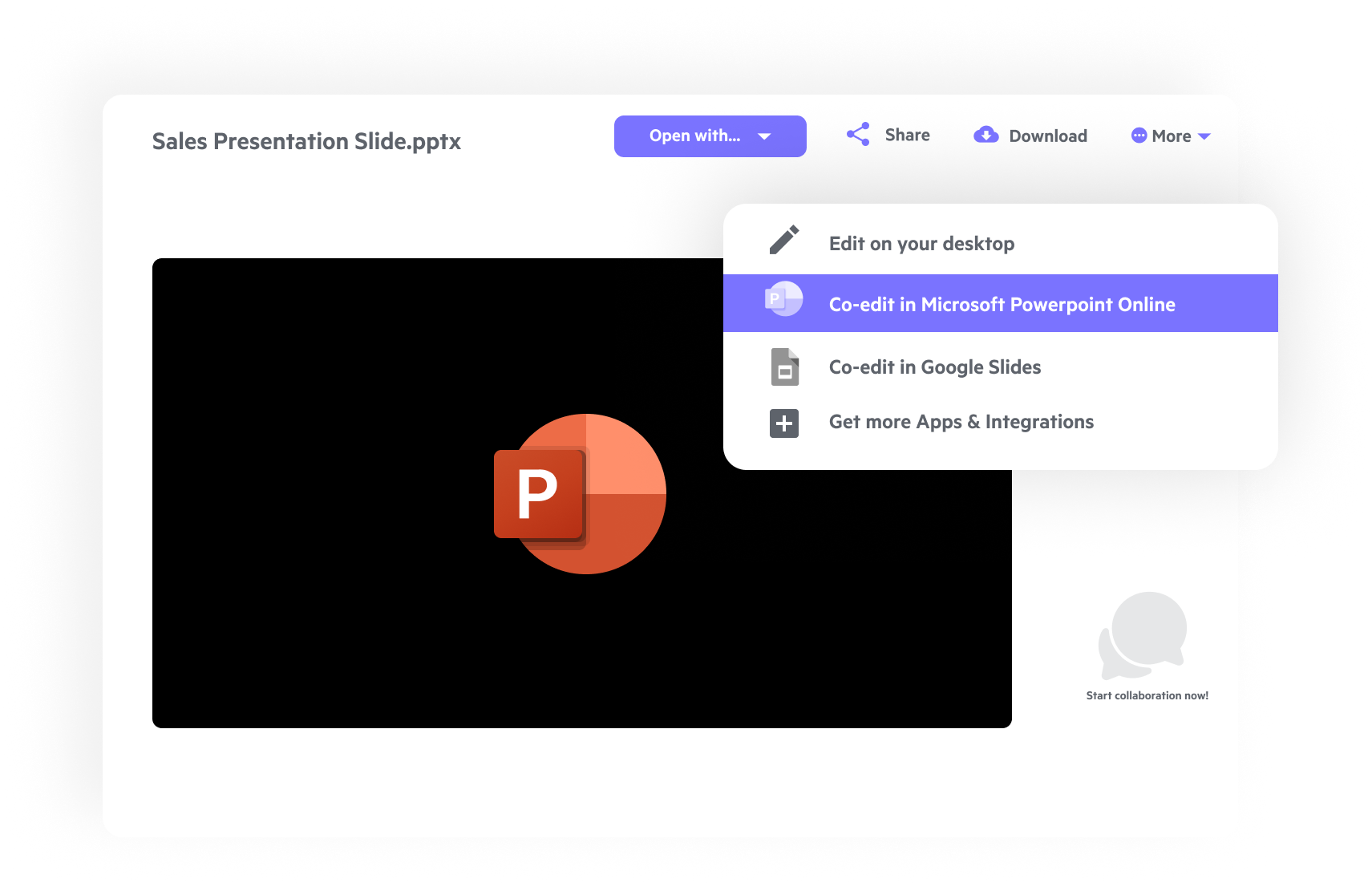This screenshot has width=1372, height=883.
Task: Choose Co-edit in Microsoft Powerpoint Online
Action: click(x=1002, y=304)
